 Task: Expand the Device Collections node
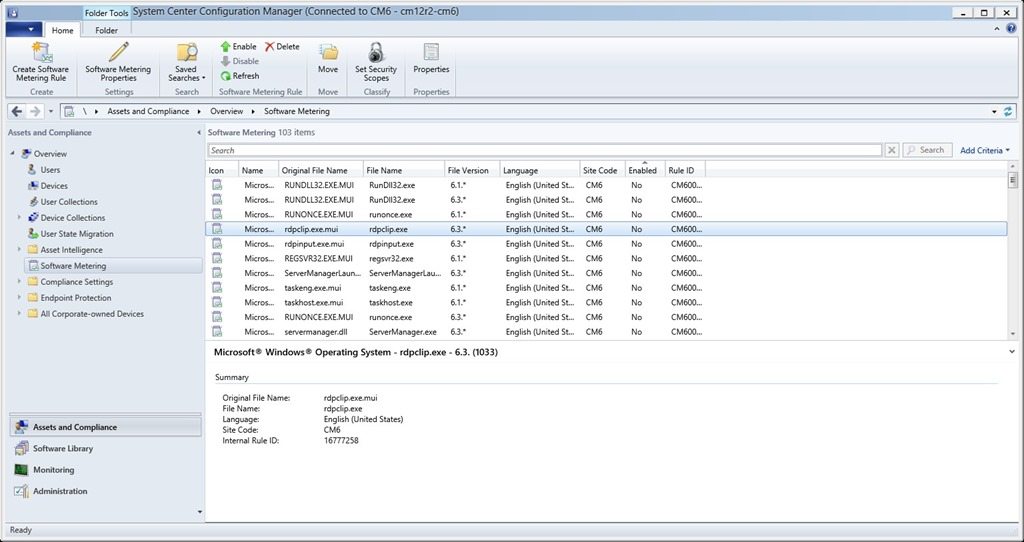point(20,217)
